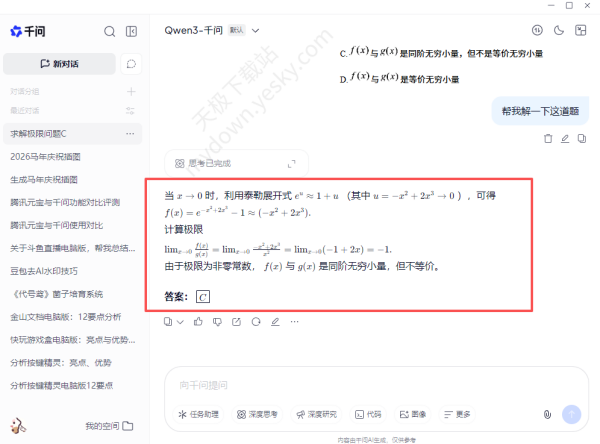Screen dimensions: 600x444
Task: Open the Qwen3-千问 model dropdown
Action: click(x=212, y=30)
